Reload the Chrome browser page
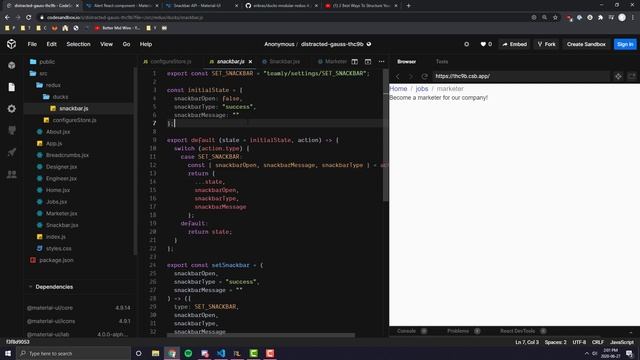This screenshot has height=360, width=640. coord(29,18)
